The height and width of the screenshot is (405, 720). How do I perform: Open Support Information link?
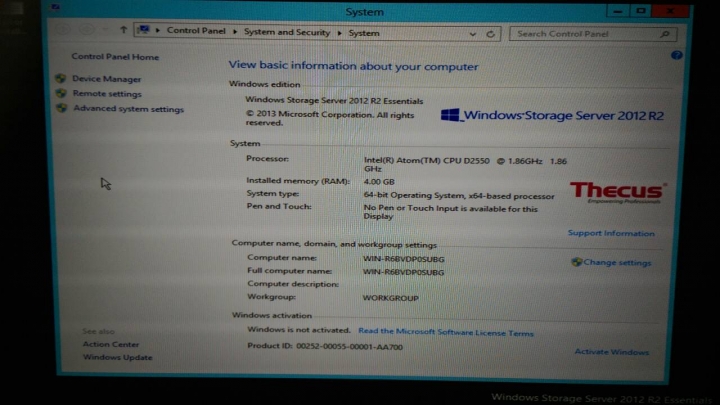[611, 233]
